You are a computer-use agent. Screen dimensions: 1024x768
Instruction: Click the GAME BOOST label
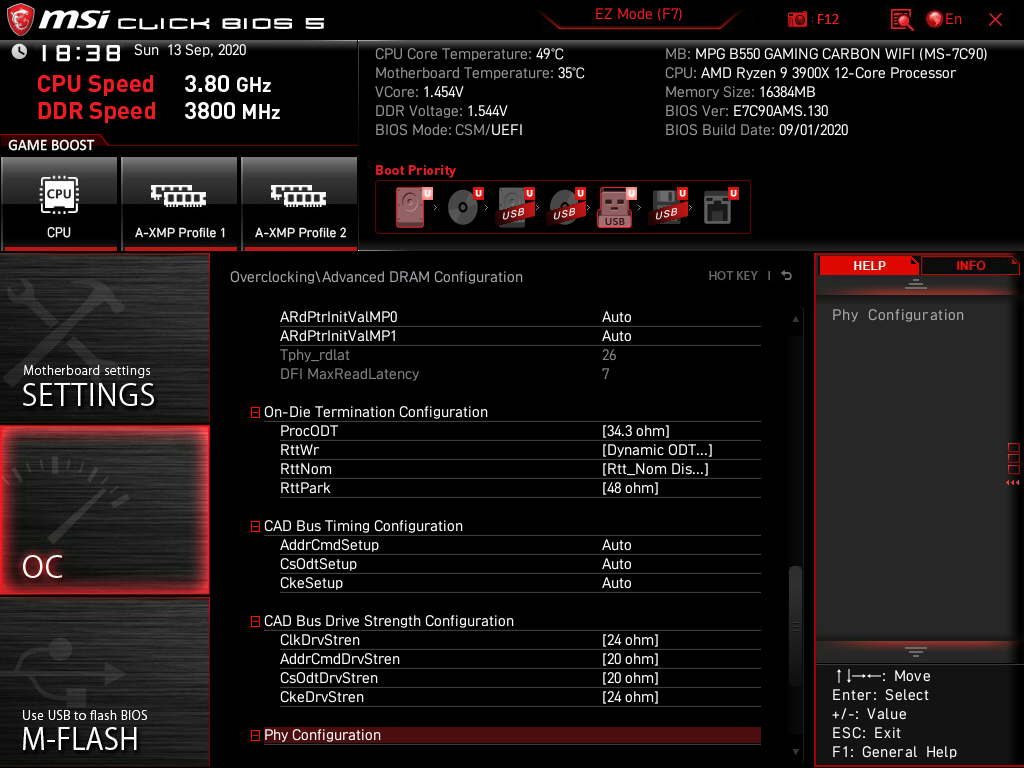[51, 145]
